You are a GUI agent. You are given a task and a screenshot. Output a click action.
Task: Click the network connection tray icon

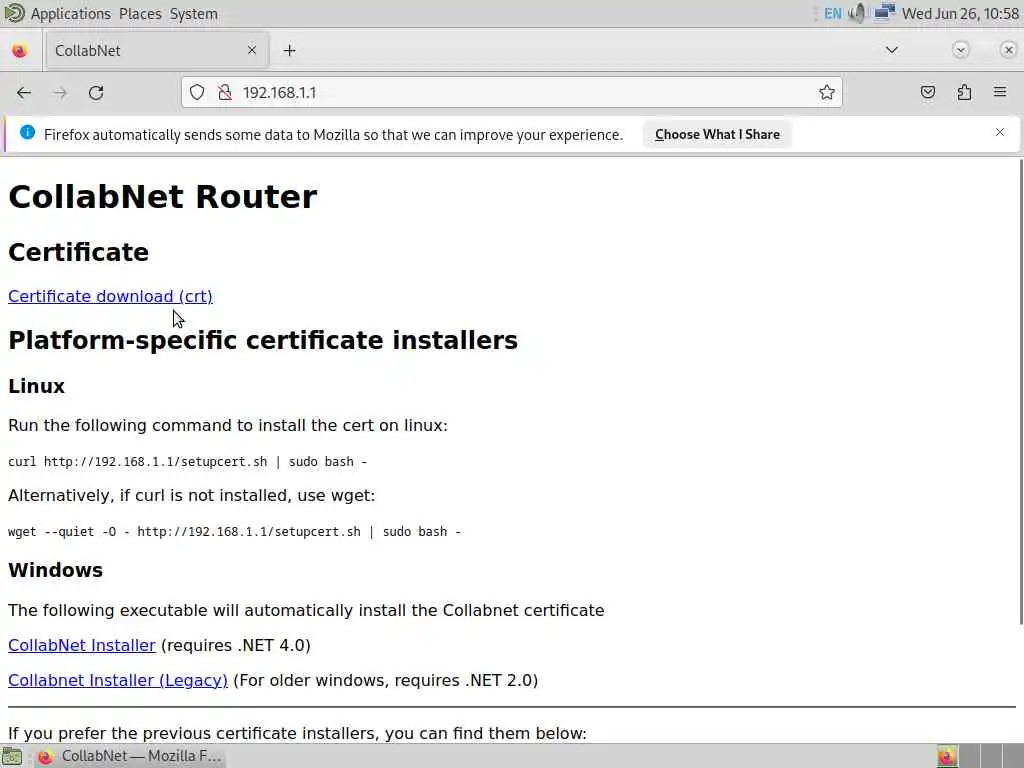884,13
